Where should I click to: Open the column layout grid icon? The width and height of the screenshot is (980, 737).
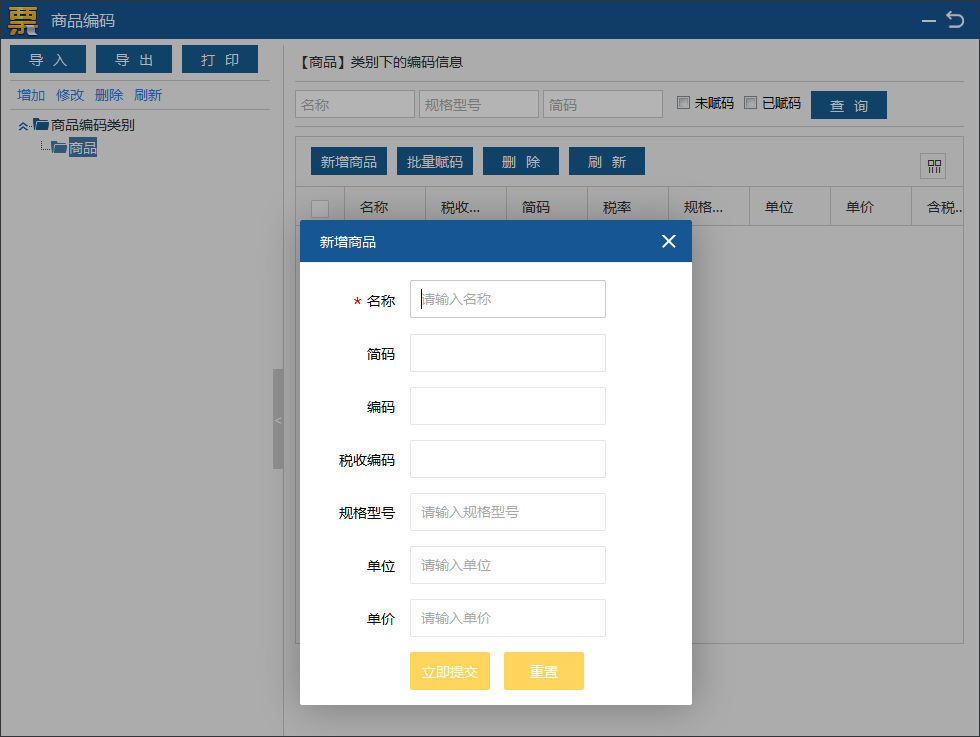[x=933, y=166]
